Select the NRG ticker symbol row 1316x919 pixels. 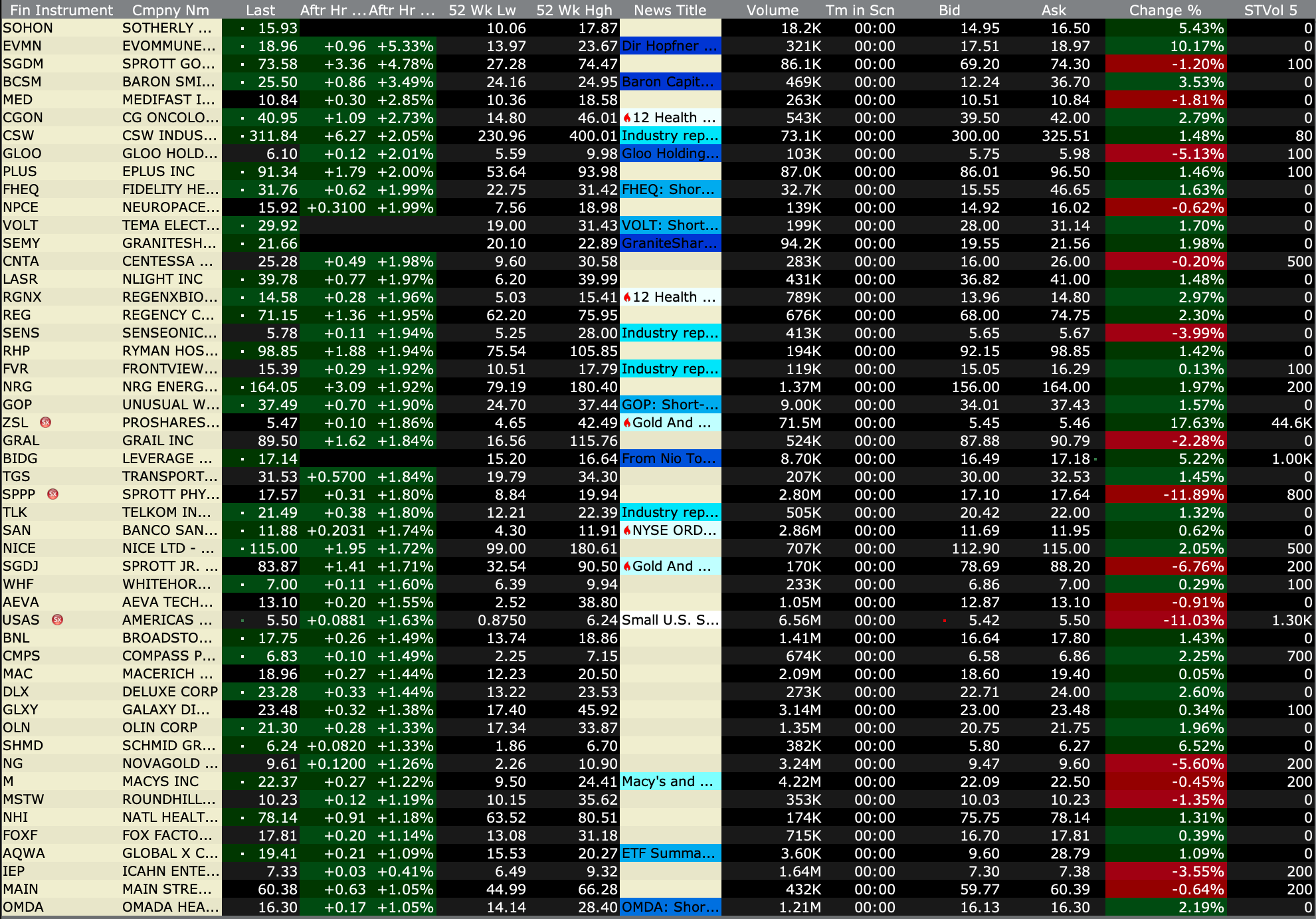(x=18, y=387)
